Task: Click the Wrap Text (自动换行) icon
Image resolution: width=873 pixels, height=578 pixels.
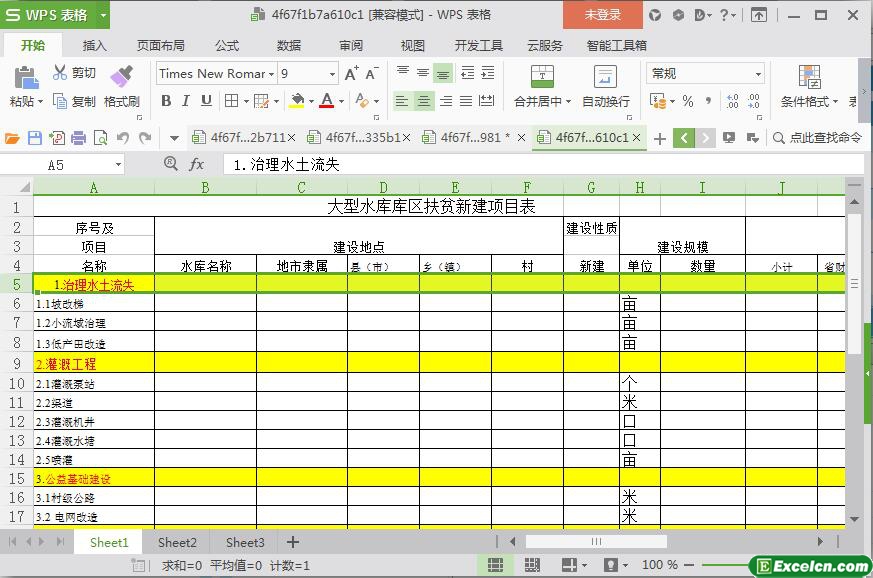Action: [x=605, y=77]
